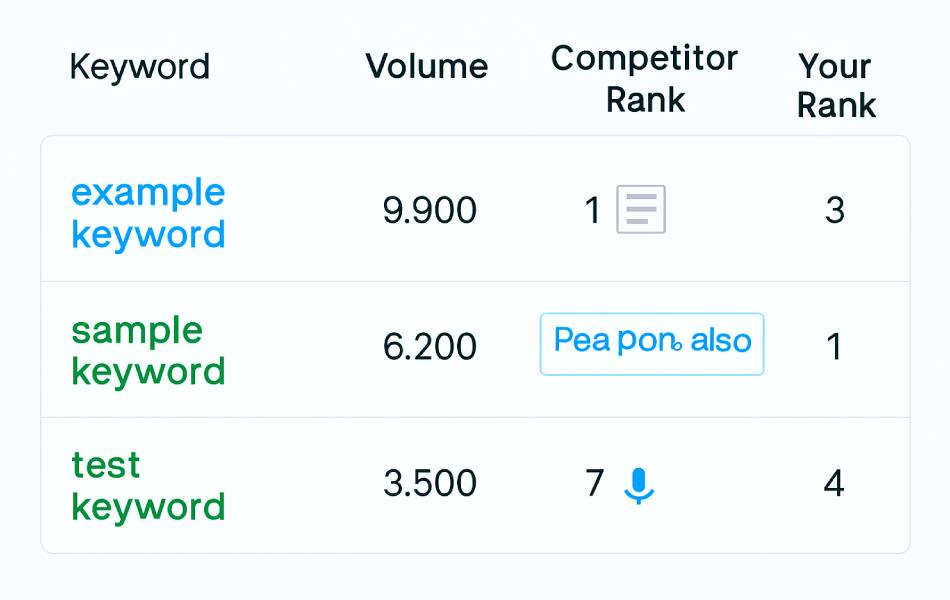Click the volume value 9.900

point(430,210)
